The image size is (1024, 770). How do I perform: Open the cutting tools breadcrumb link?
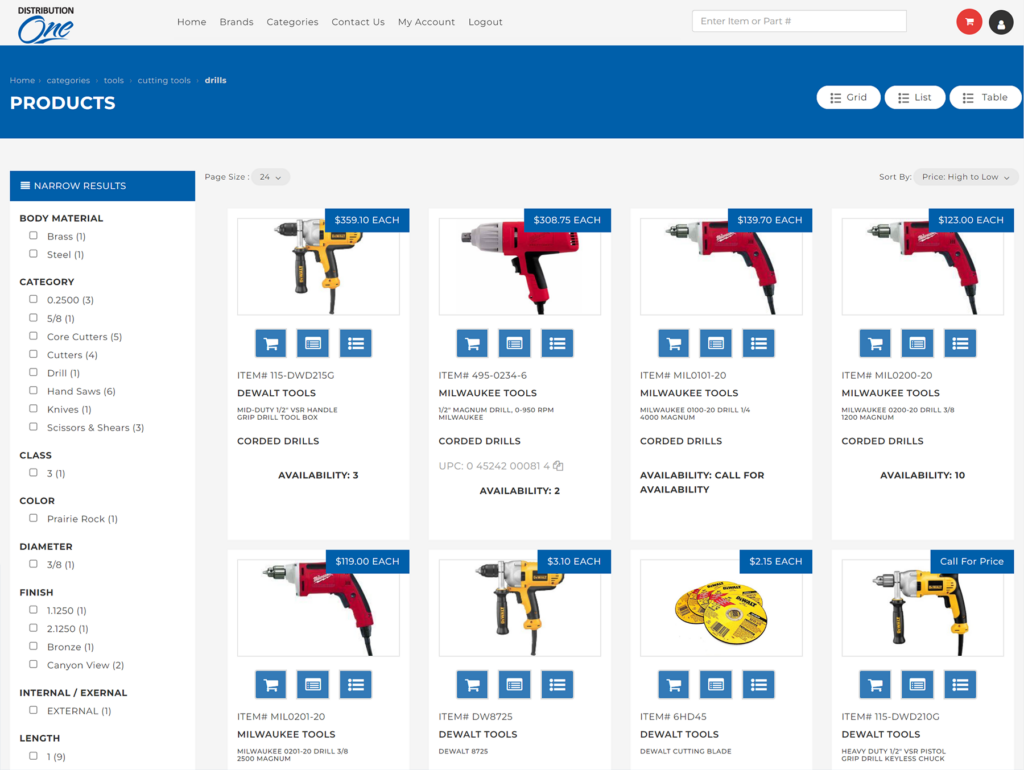tap(164, 80)
